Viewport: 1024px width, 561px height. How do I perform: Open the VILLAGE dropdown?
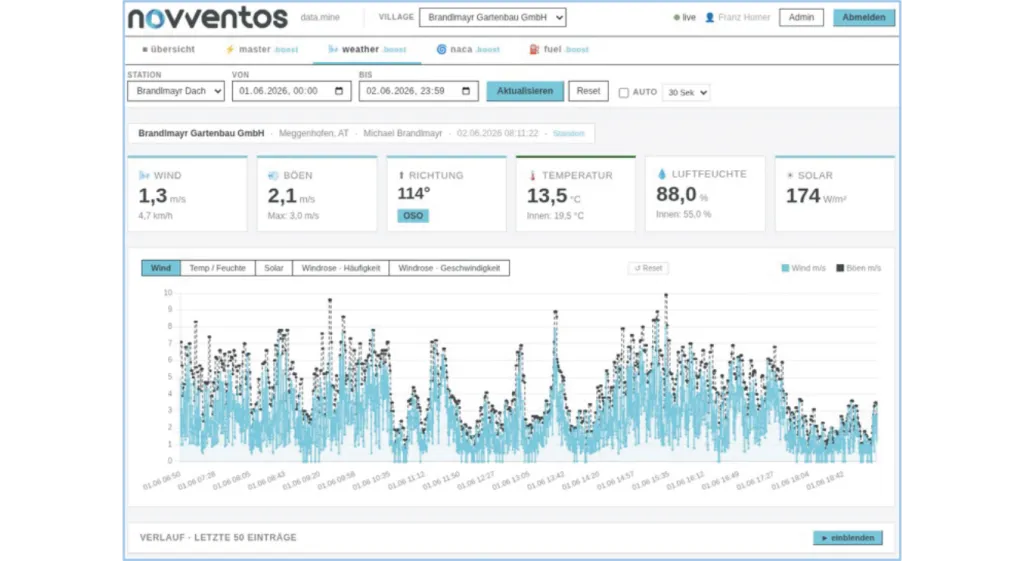click(x=492, y=18)
